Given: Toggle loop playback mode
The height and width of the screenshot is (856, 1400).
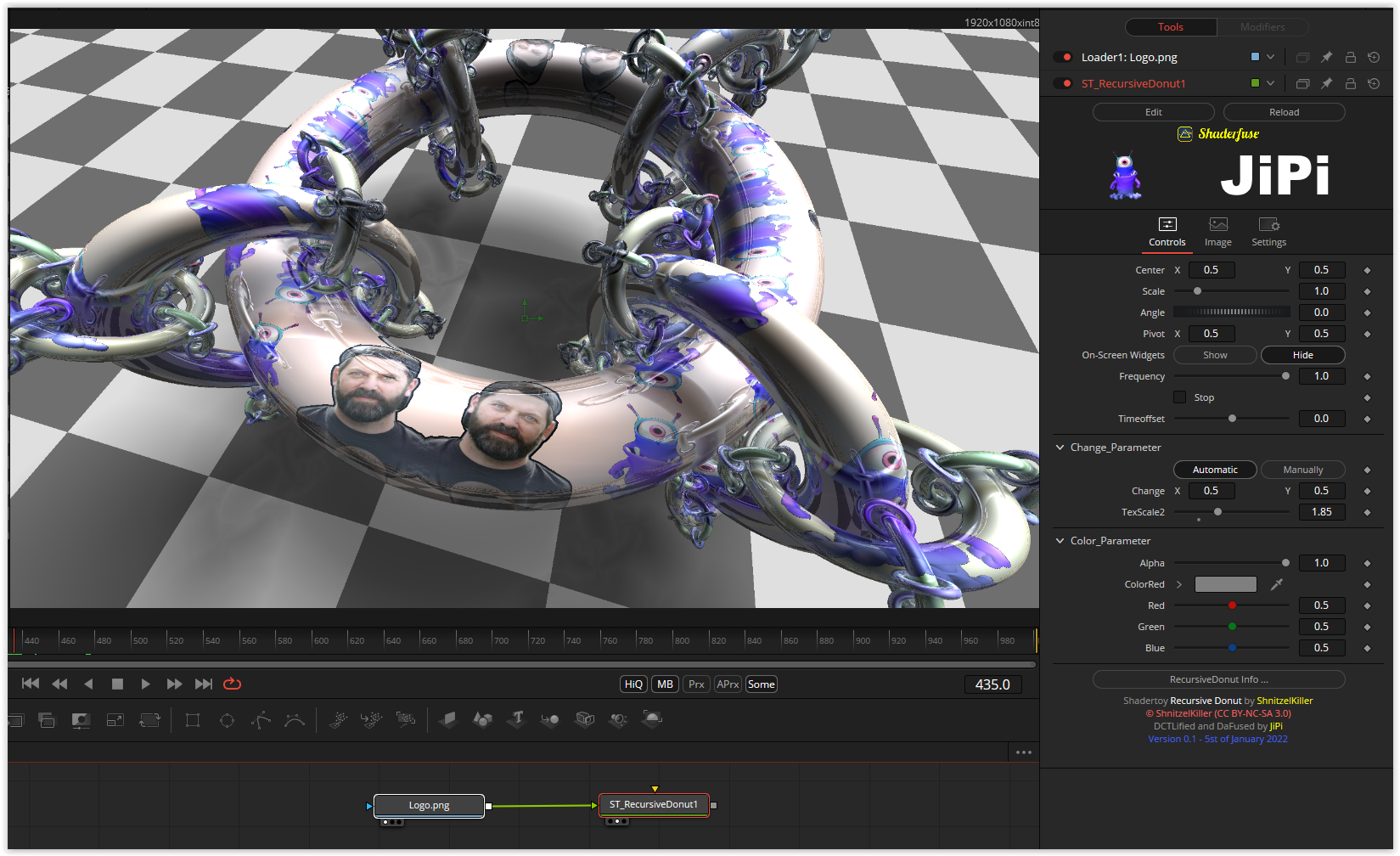Looking at the screenshot, I should click(232, 684).
